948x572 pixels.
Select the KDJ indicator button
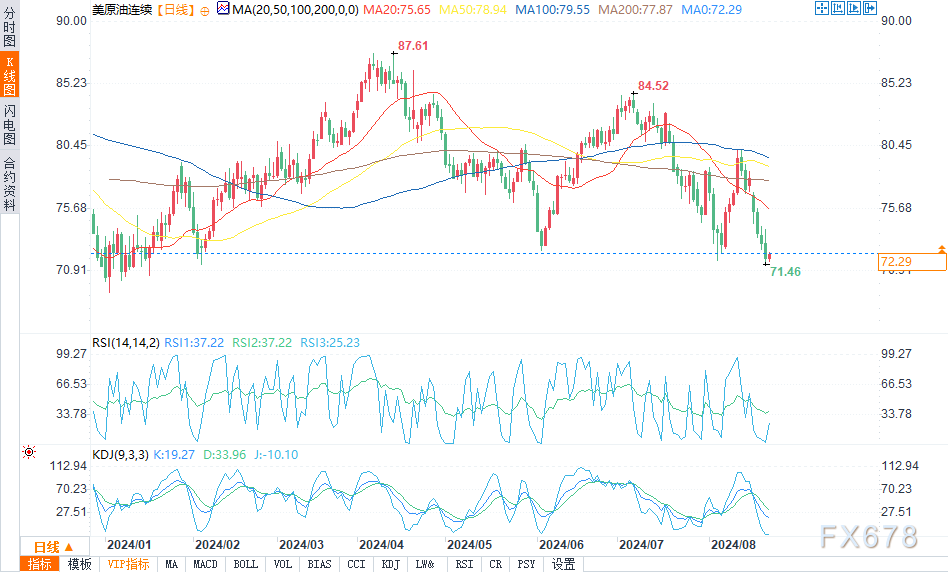click(391, 564)
